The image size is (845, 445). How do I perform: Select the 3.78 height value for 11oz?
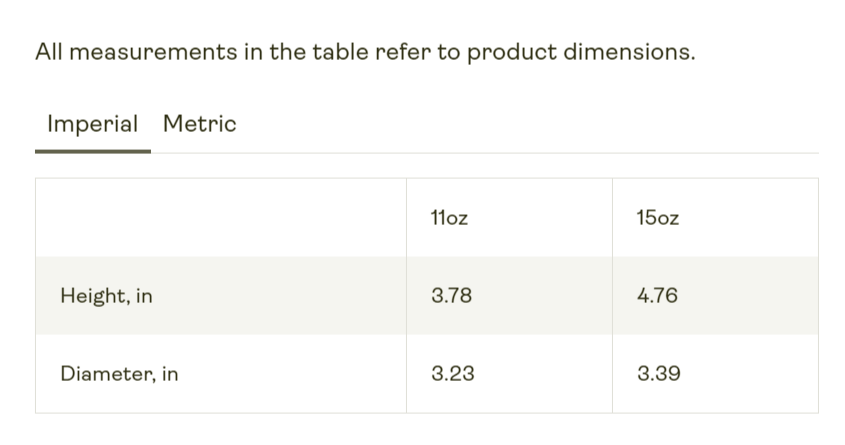452,296
